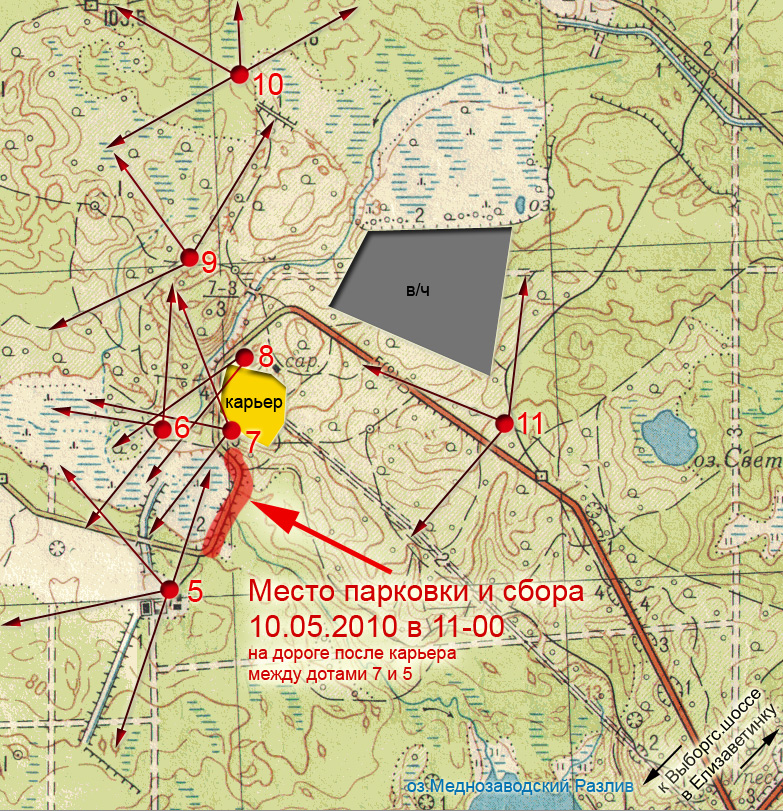Click the text 'между дотами 7 и 5'
This screenshot has width=783, height=811.
pyautogui.click(x=330, y=674)
